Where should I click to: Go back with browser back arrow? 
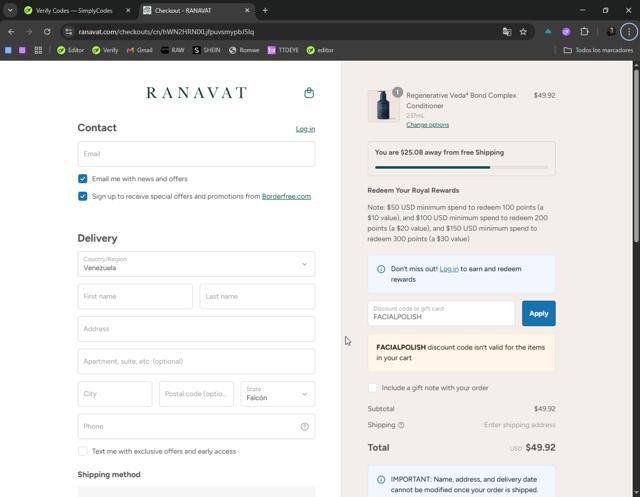pyautogui.click(x=11, y=32)
